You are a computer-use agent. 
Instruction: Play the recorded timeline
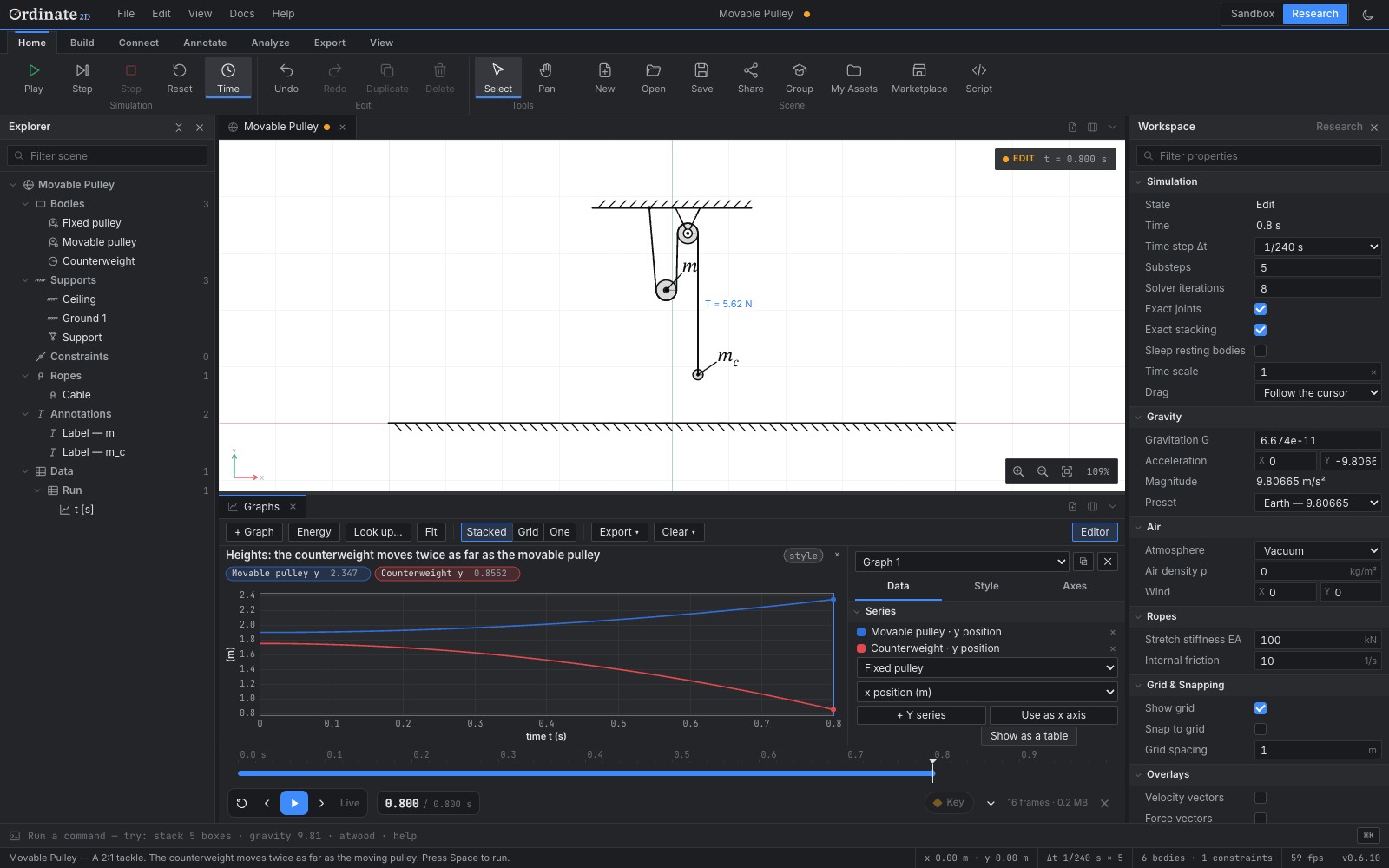[294, 803]
